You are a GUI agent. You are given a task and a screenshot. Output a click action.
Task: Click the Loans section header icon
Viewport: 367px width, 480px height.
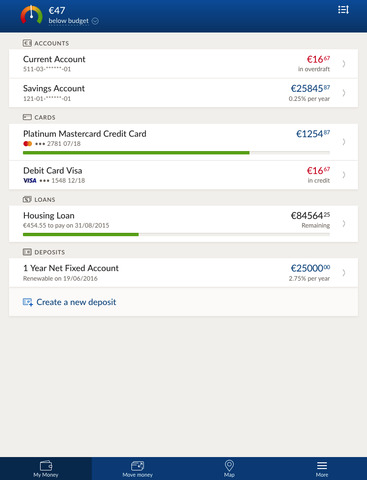[27, 199]
